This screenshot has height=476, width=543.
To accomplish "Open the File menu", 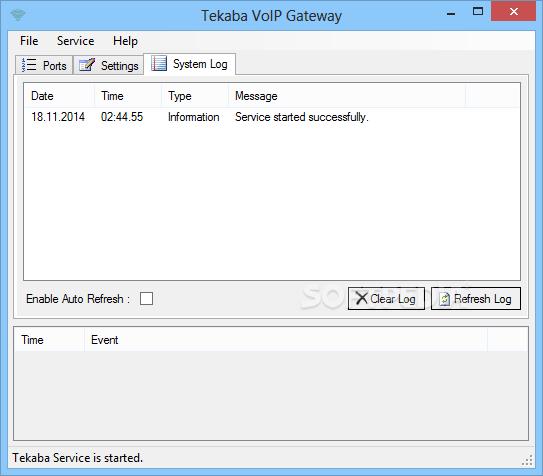I will point(29,41).
